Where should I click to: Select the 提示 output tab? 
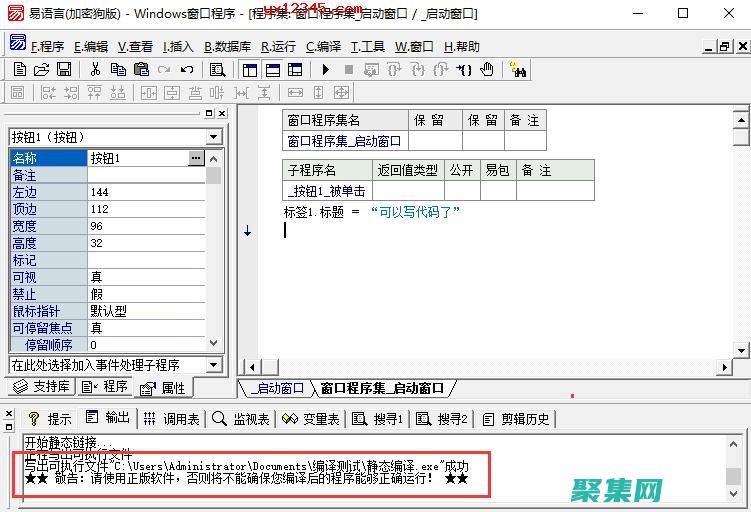click(x=50, y=419)
